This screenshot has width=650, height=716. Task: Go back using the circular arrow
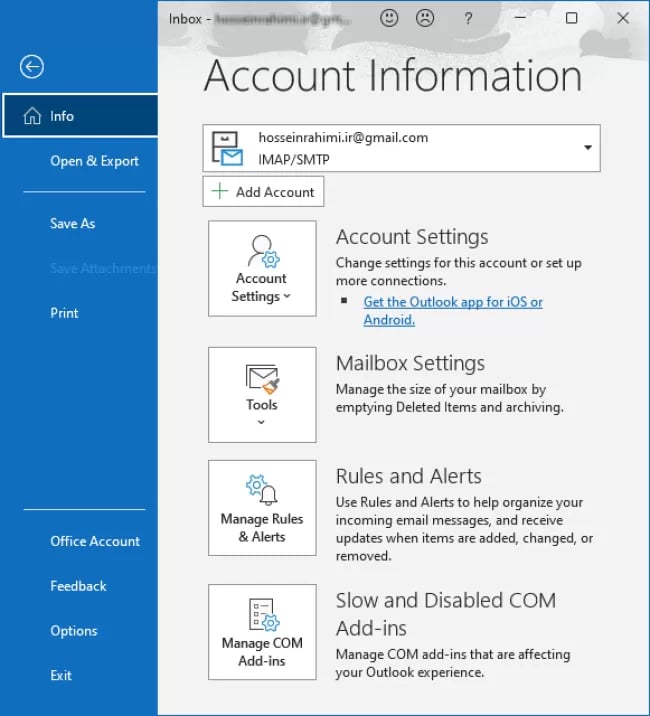click(x=32, y=67)
